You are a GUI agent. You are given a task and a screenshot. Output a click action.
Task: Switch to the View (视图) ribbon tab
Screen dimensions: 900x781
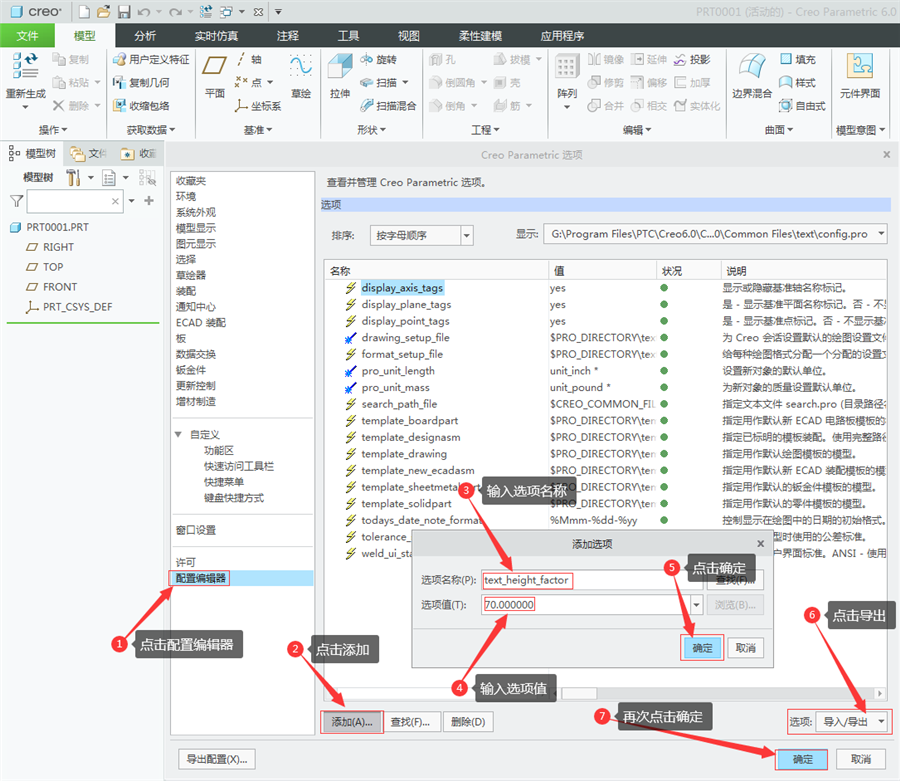coord(409,36)
